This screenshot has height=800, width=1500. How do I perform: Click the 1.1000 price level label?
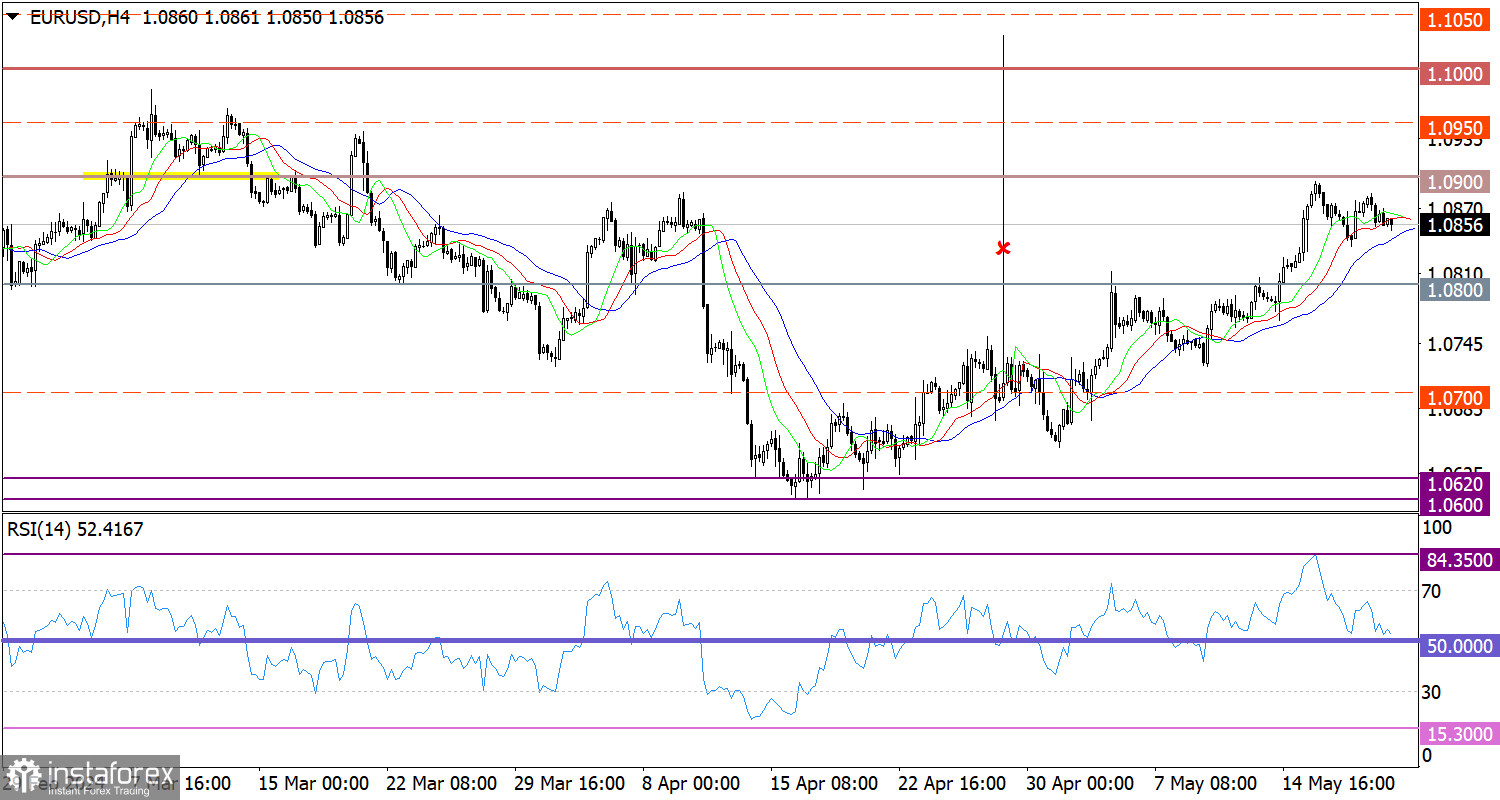[1454, 74]
